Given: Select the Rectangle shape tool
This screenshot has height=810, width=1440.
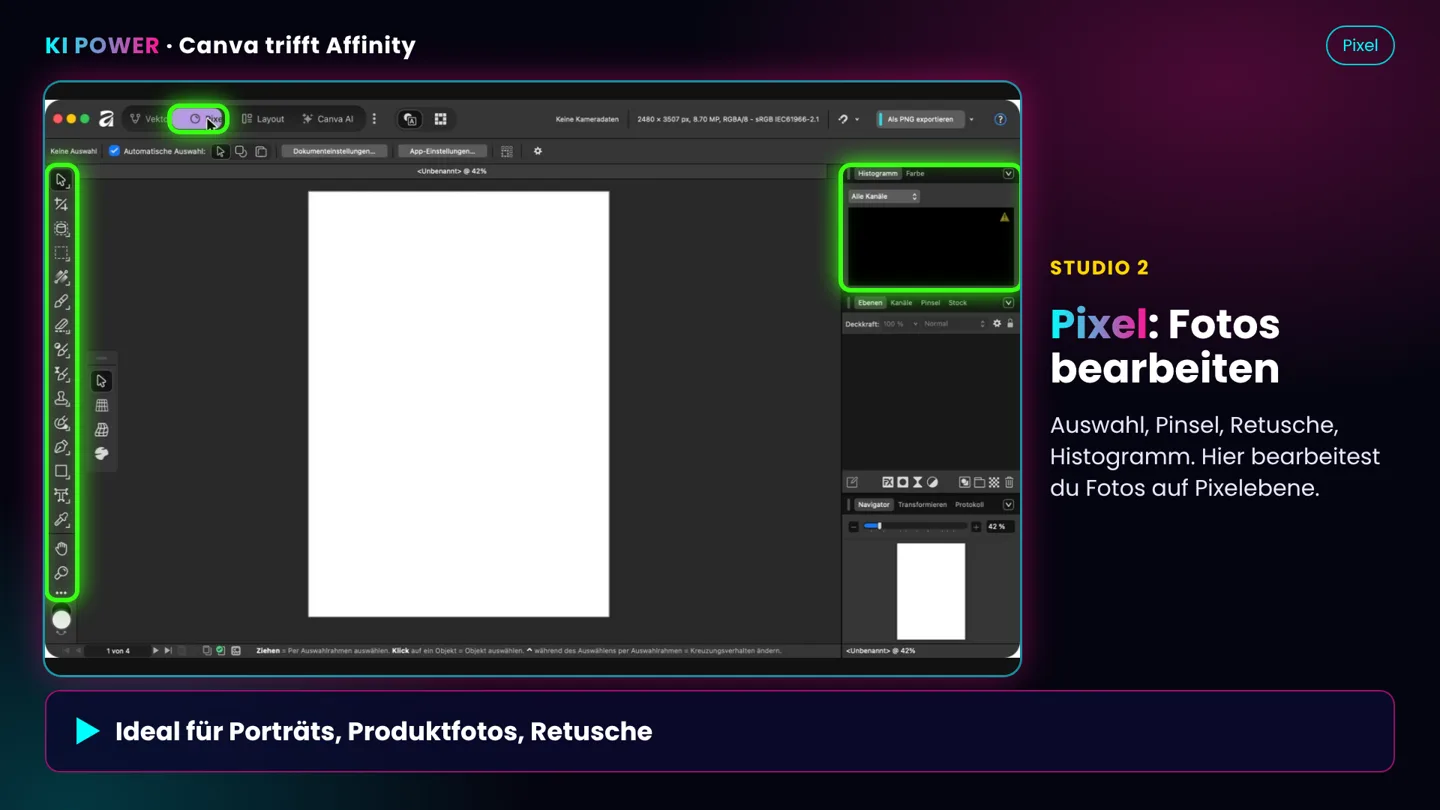Looking at the screenshot, I should 61,471.
